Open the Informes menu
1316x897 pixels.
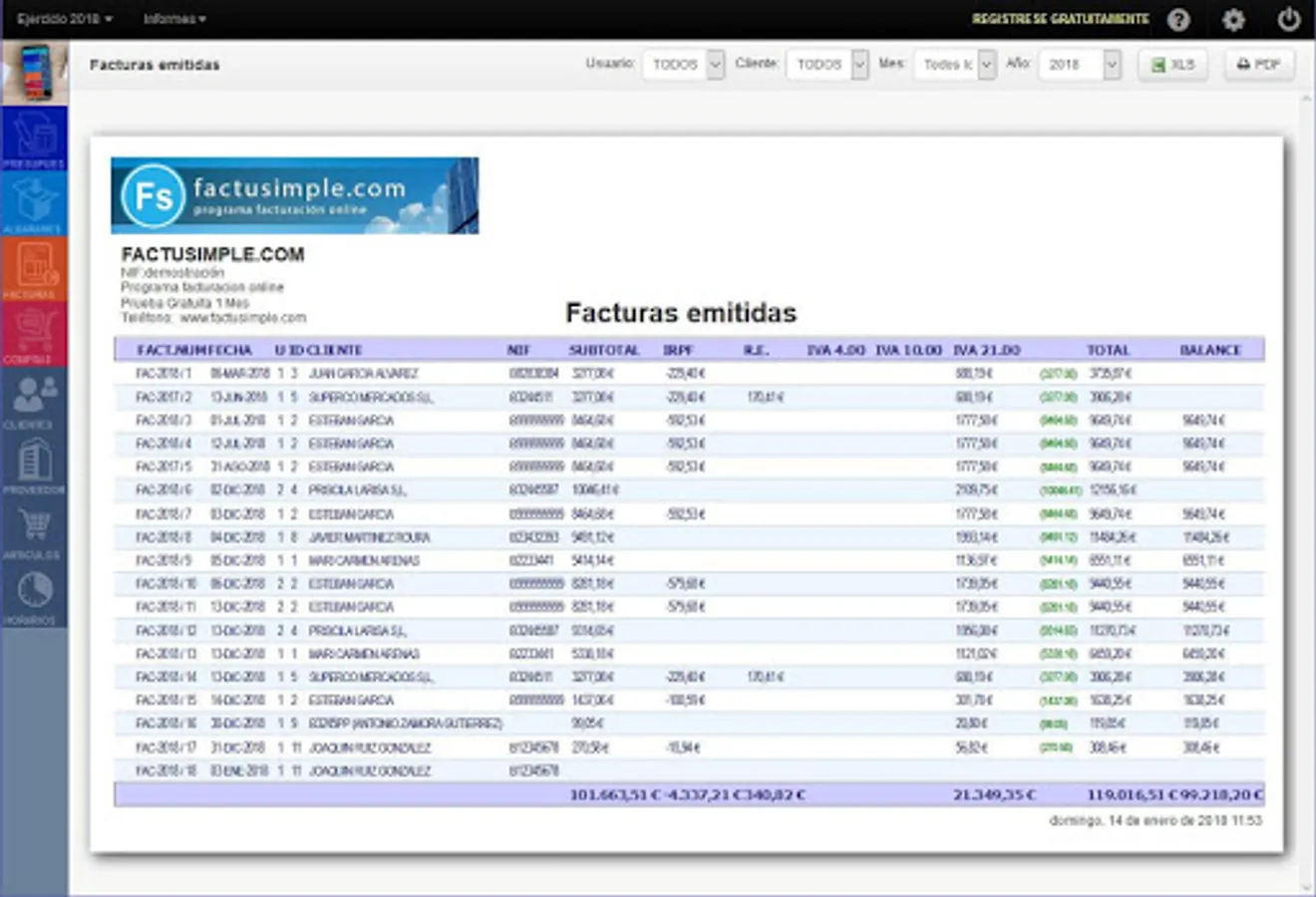coord(174,19)
